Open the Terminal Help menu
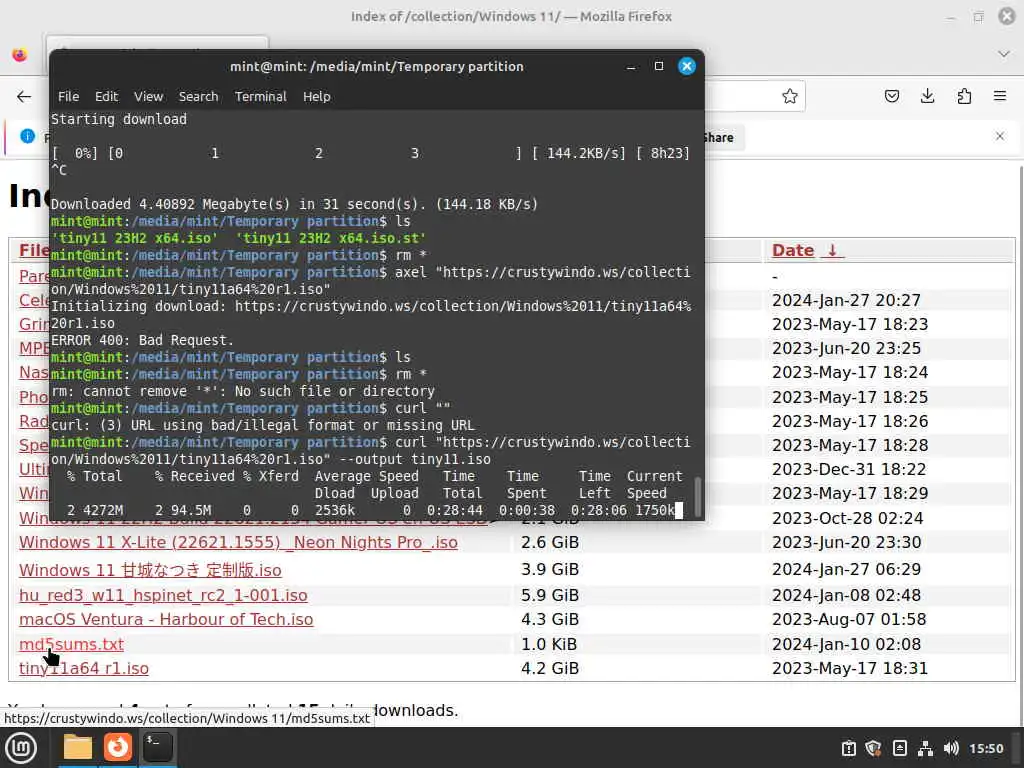Screen dimensions: 1024x768 click(x=317, y=97)
